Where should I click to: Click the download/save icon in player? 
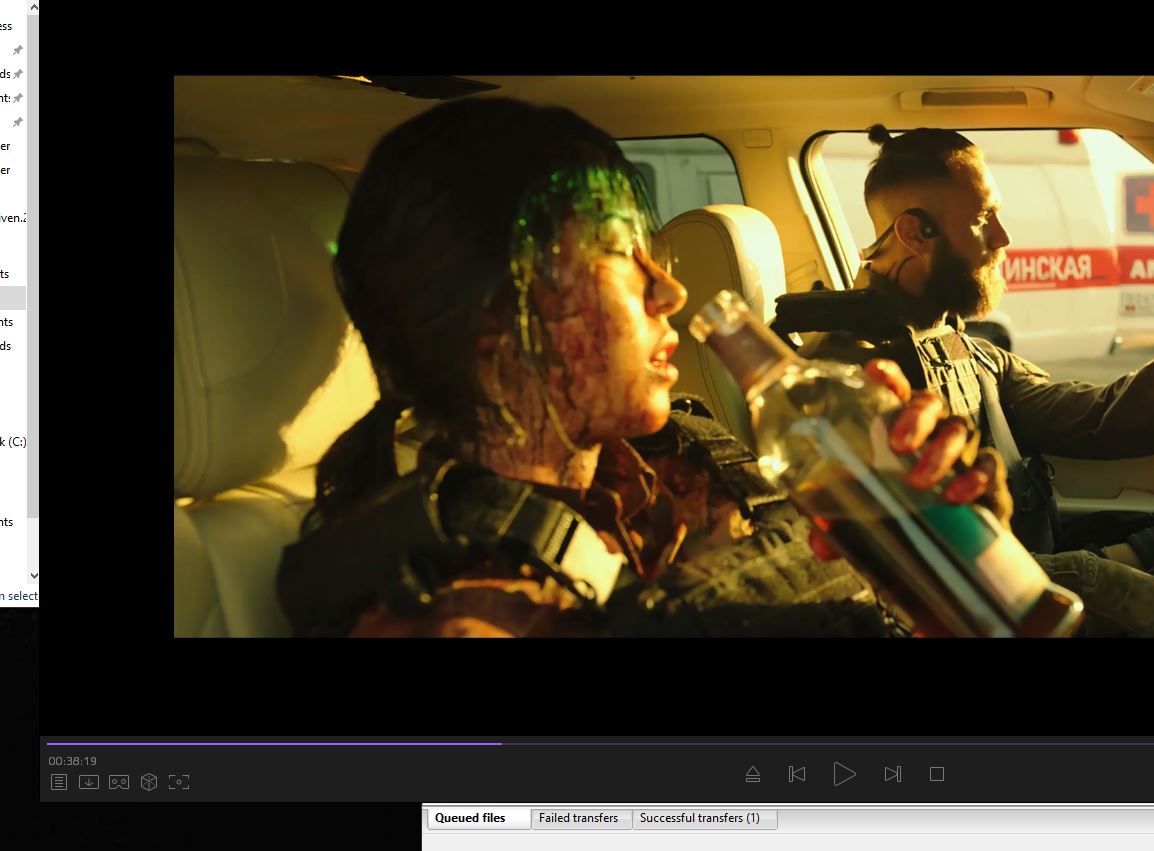[x=89, y=782]
